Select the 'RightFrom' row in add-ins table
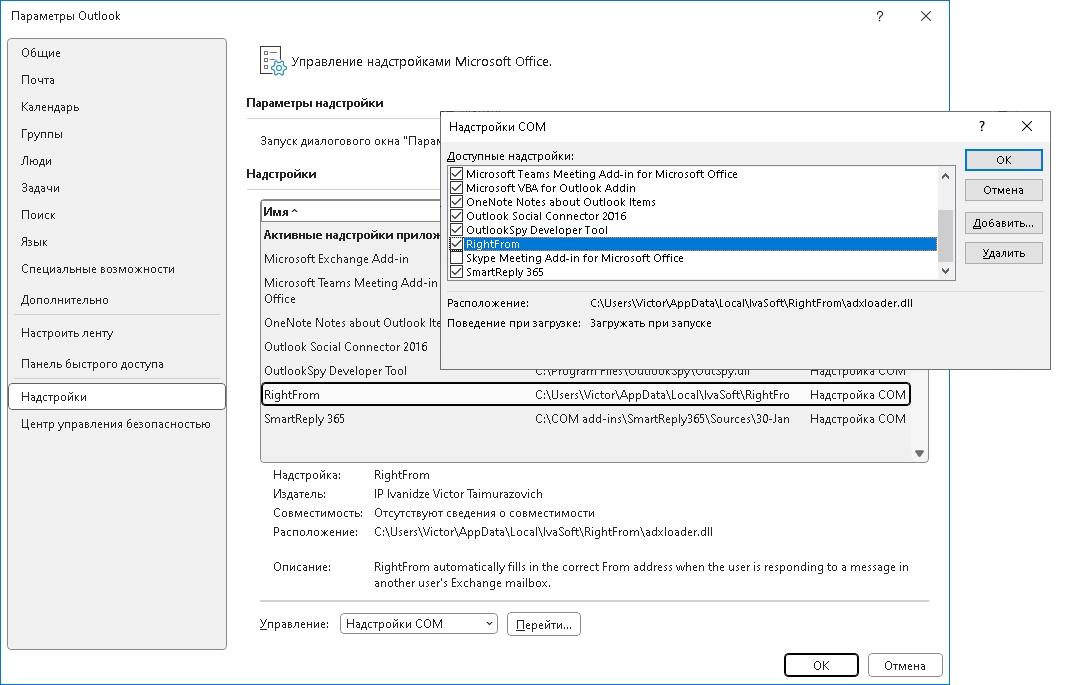The height and width of the screenshot is (685, 1065). coord(585,394)
